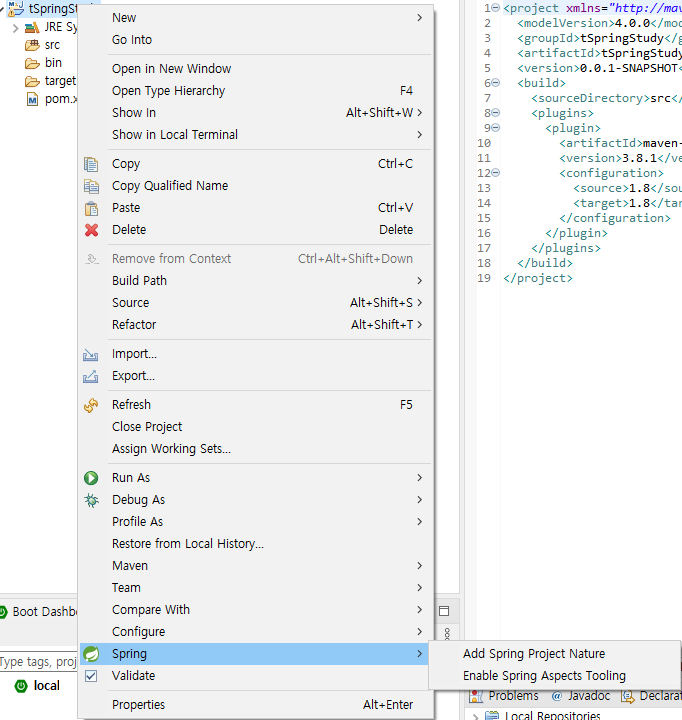Click the Export icon

point(90,377)
